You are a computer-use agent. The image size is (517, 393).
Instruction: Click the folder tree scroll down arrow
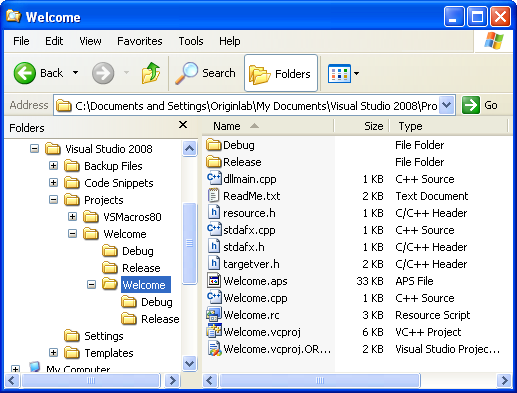point(189,363)
